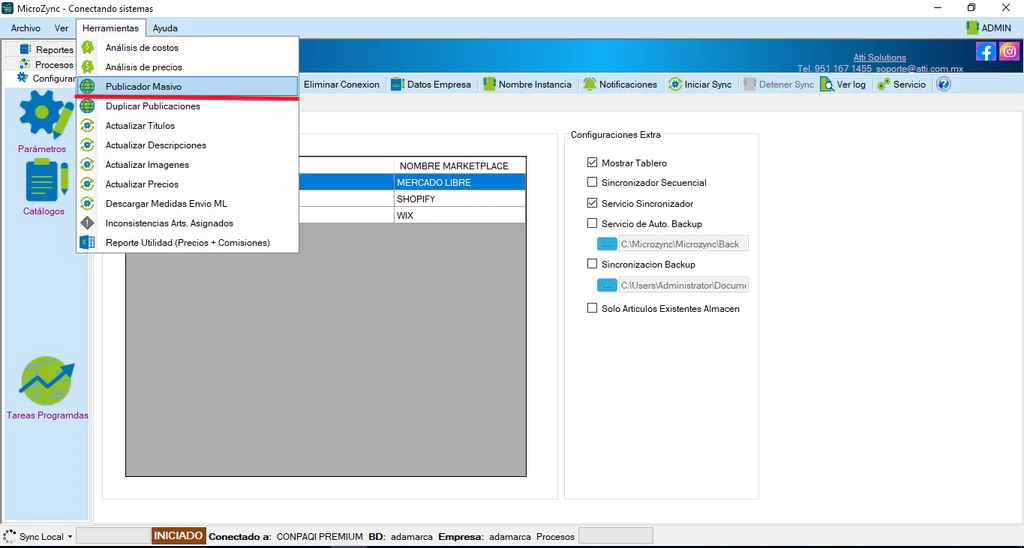
Task: Click the Parámetros gear icon
Action: (44, 114)
